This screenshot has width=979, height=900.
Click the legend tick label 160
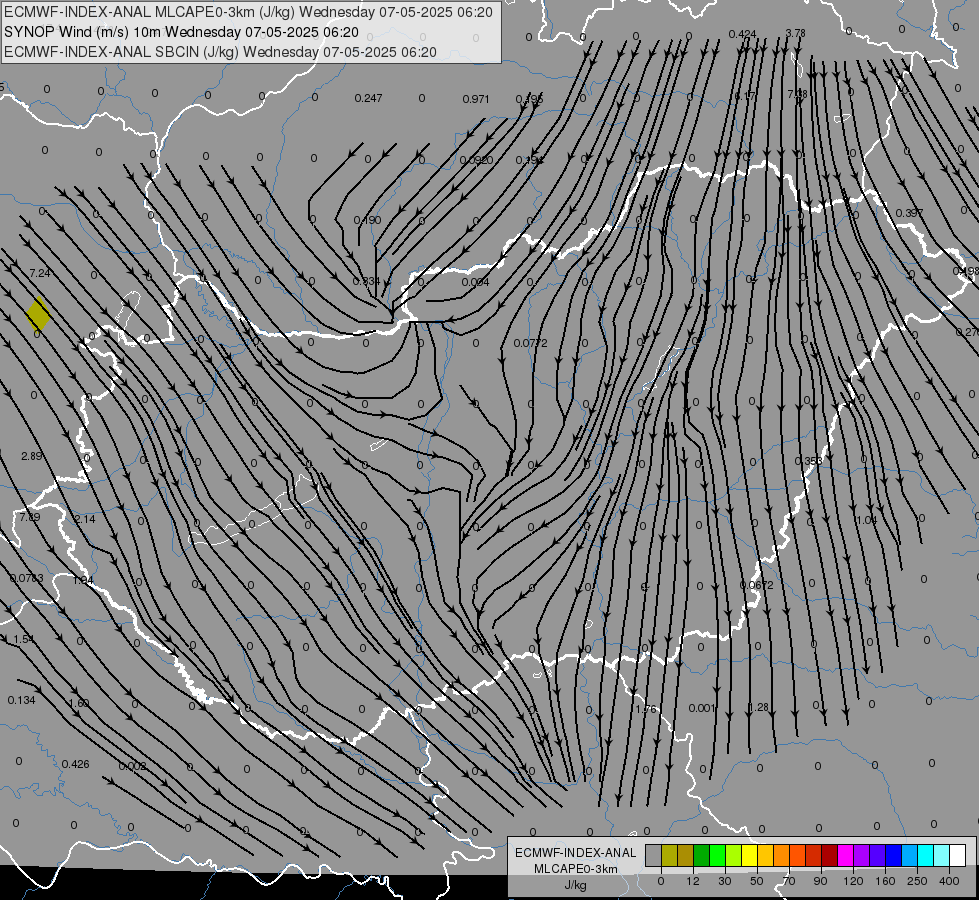pos(885,881)
